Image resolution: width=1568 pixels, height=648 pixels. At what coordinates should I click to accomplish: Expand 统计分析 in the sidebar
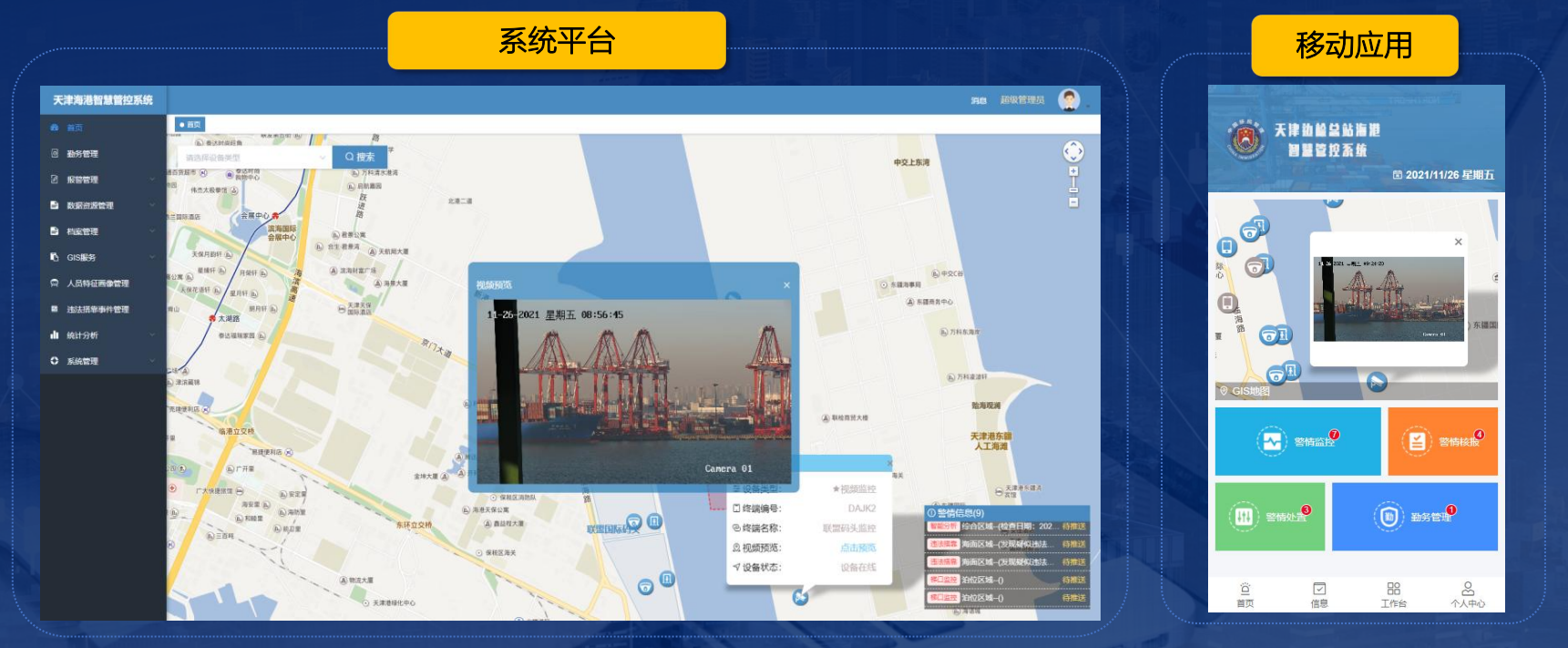(x=82, y=335)
